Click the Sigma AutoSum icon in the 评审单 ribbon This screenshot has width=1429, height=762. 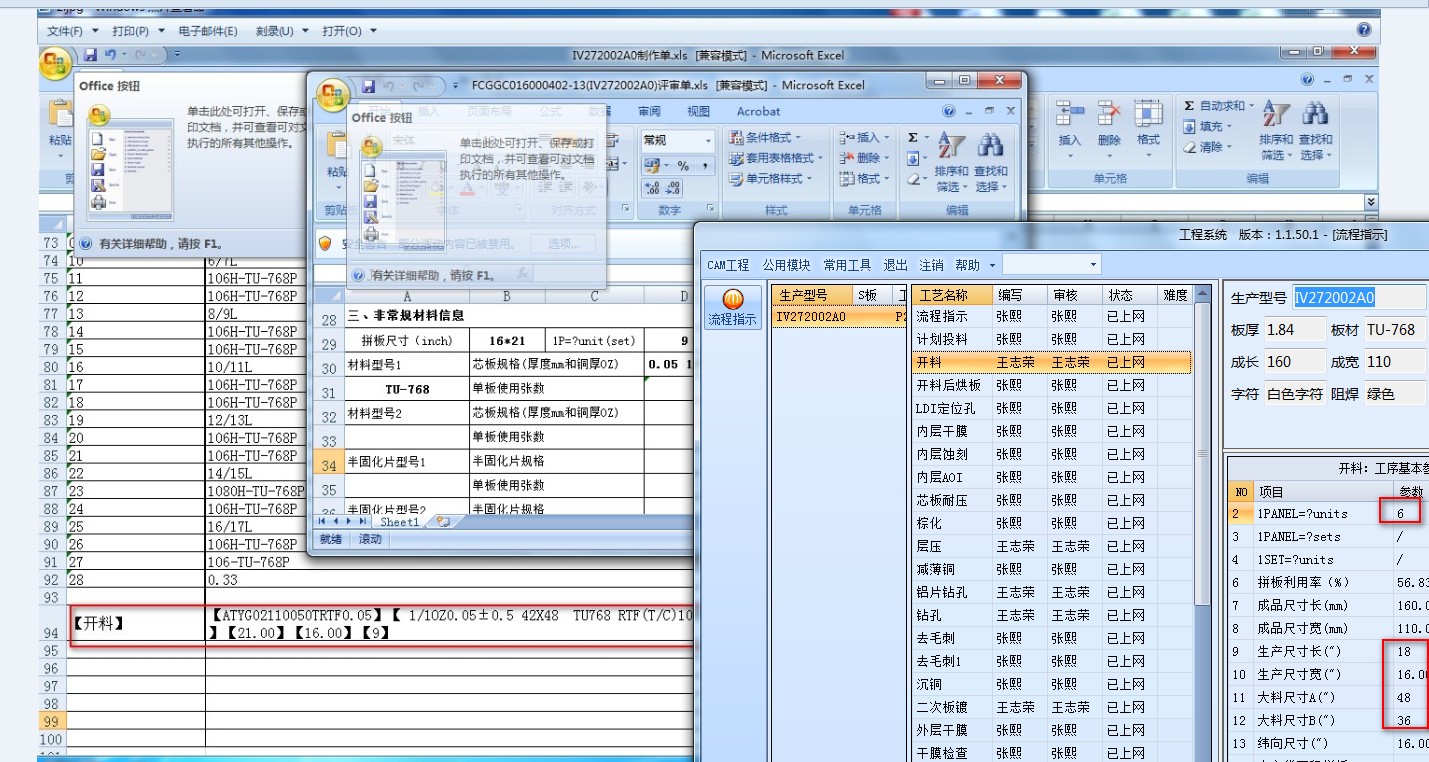913,138
